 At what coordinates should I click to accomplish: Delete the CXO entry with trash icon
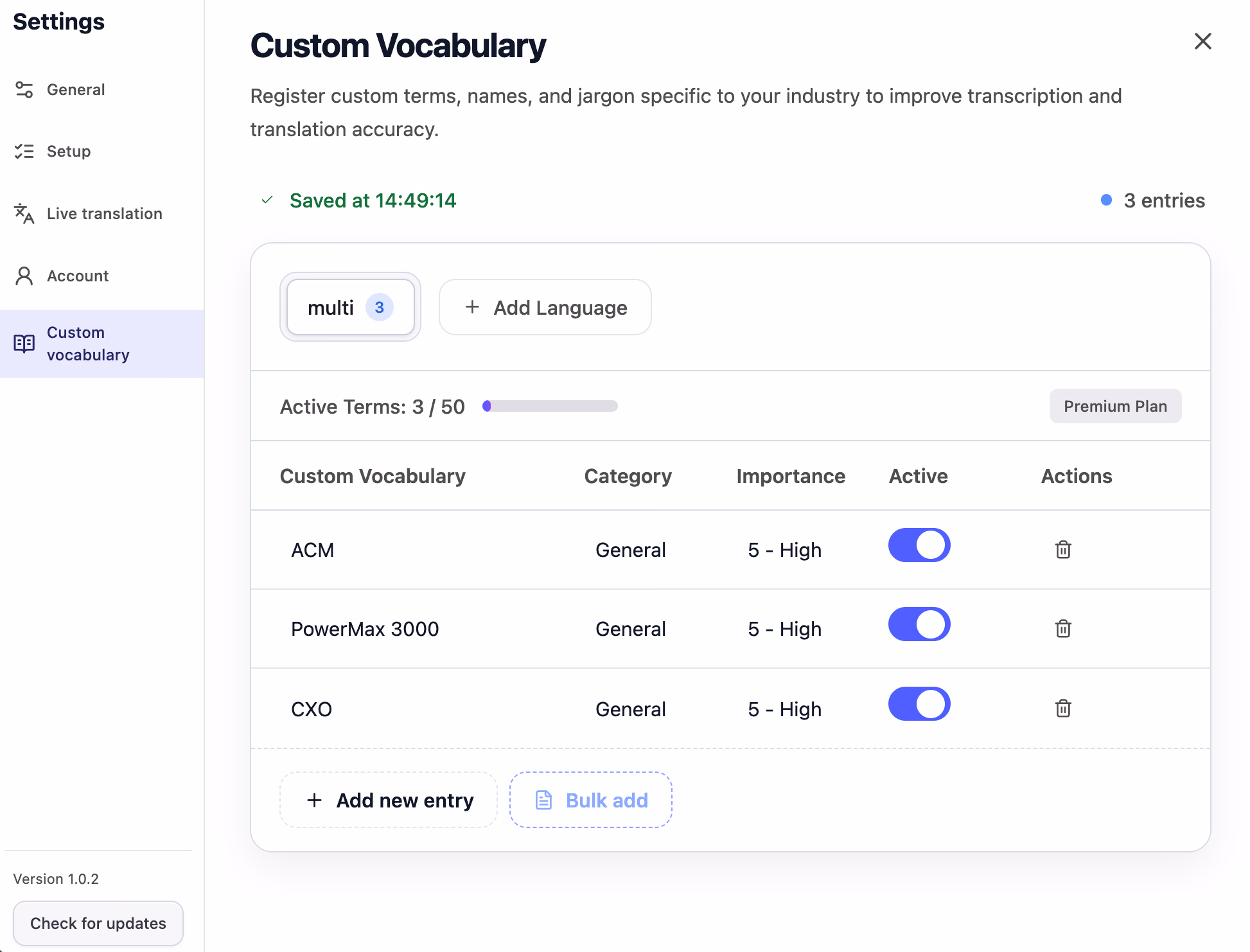tap(1063, 709)
